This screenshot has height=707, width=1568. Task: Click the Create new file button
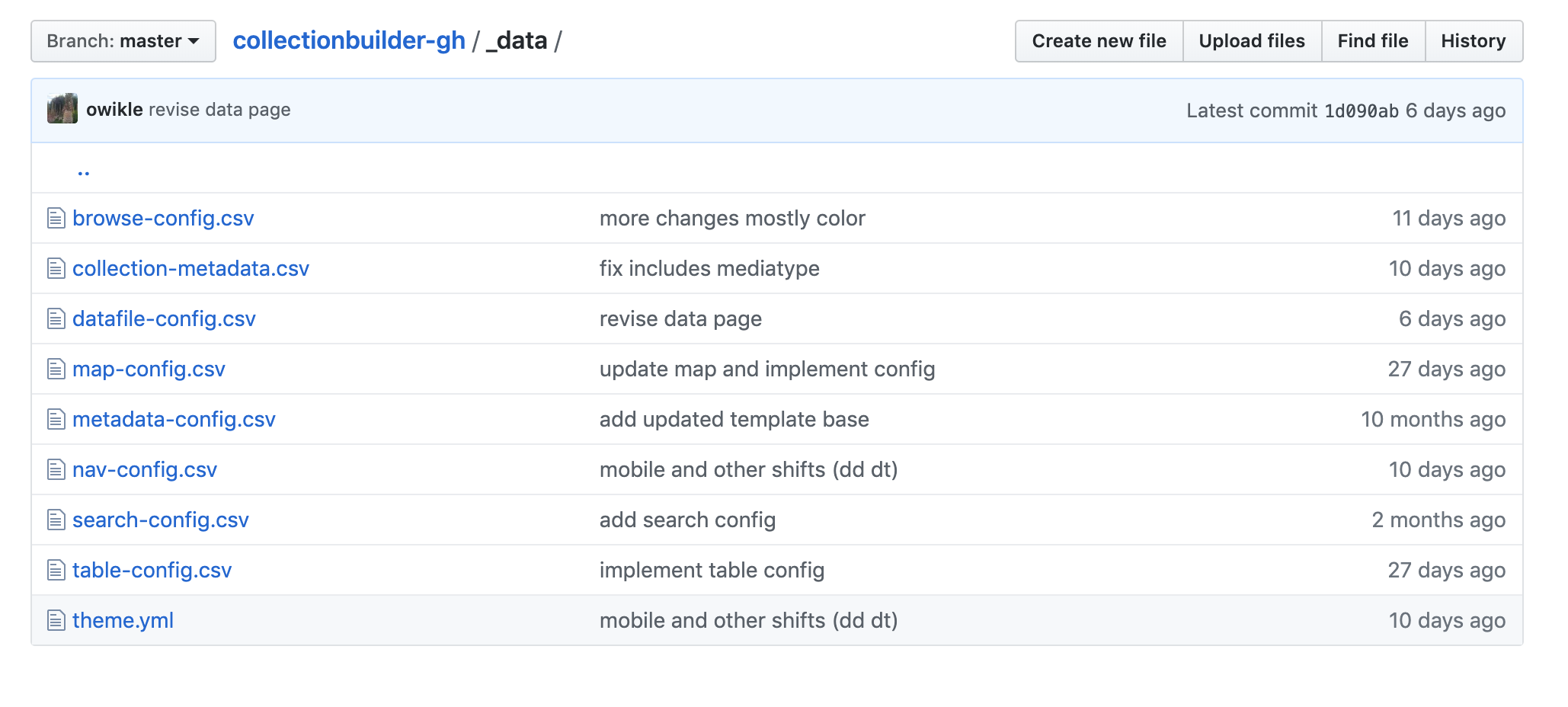point(1098,40)
